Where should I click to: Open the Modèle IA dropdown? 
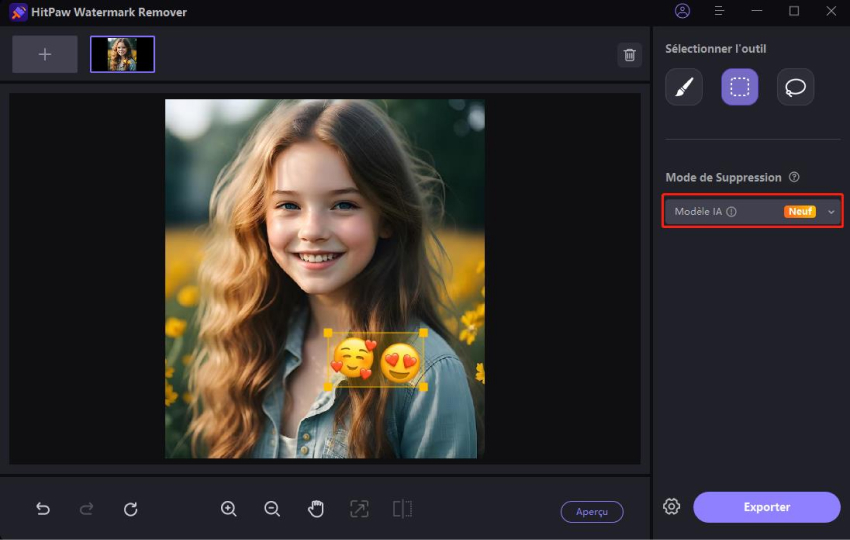pos(752,211)
